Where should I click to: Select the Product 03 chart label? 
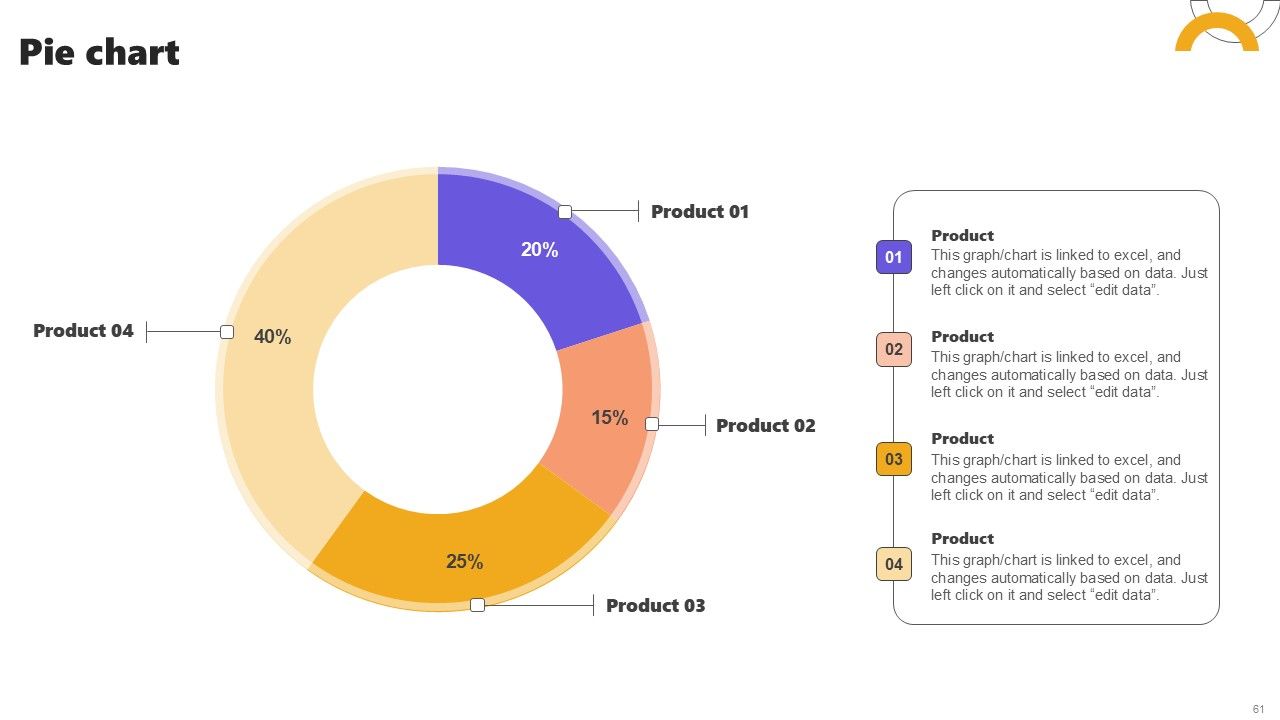(656, 606)
